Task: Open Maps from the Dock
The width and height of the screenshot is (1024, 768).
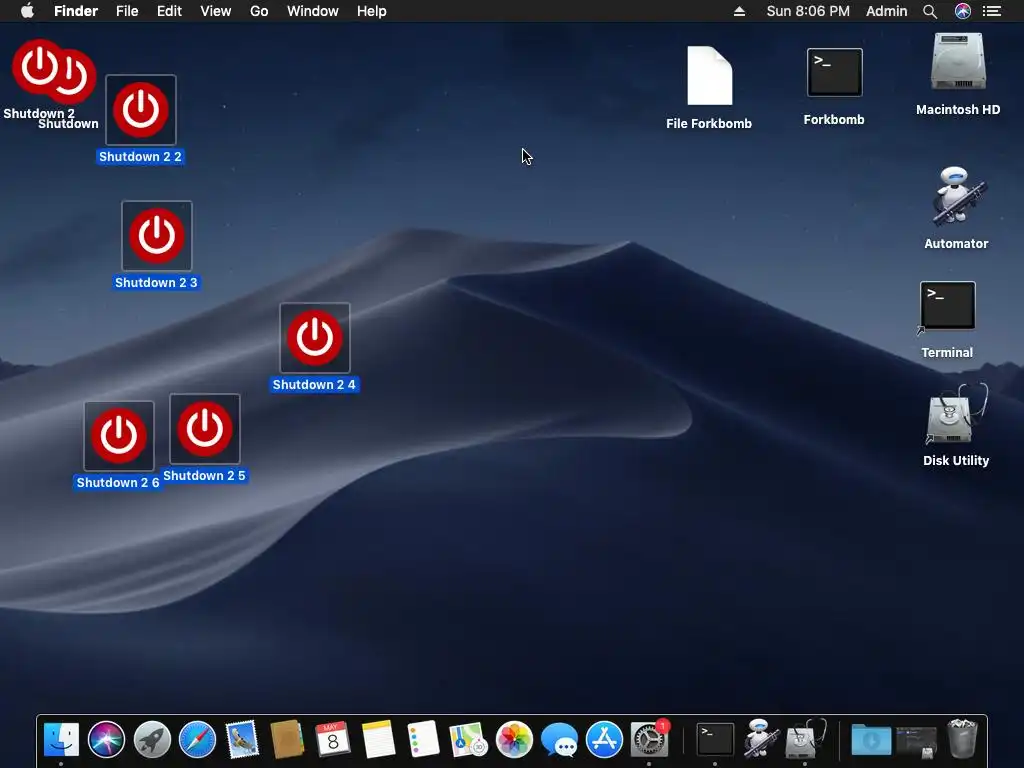Action: click(468, 739)
